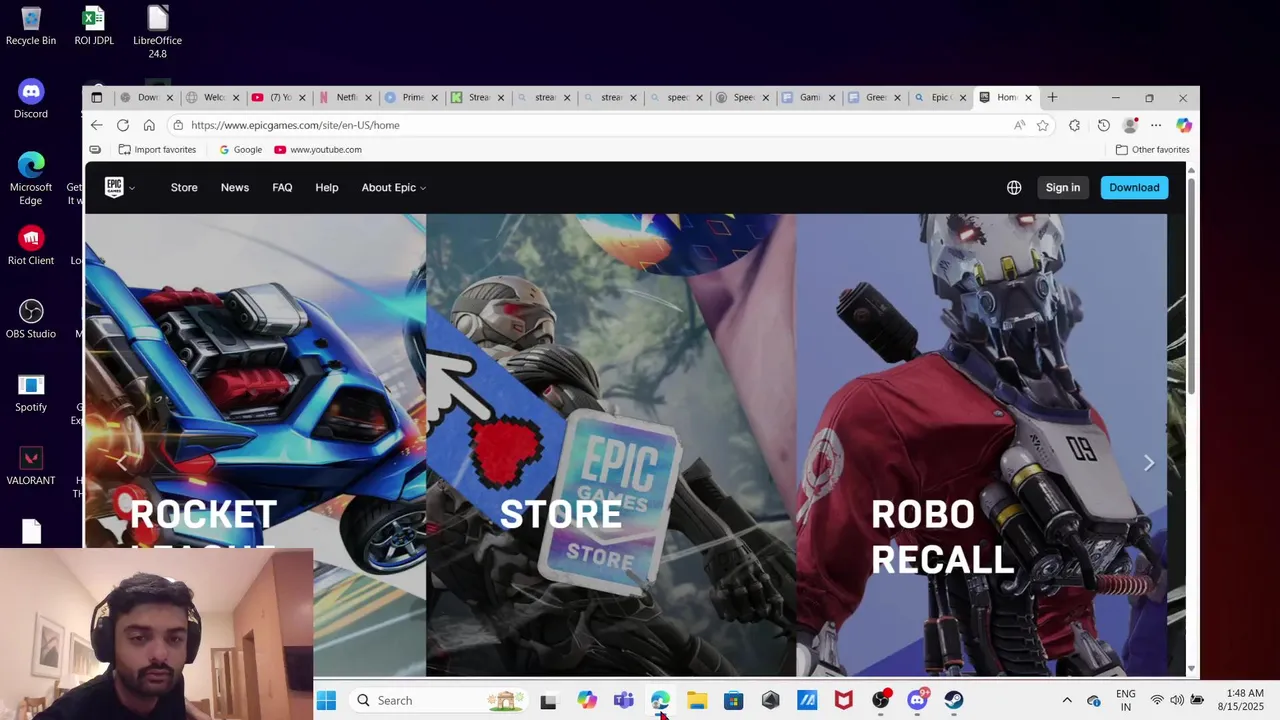Viewport: 1280px width, 720px height.
Task: Open Edge settings and more menu
Action: 1156,125
